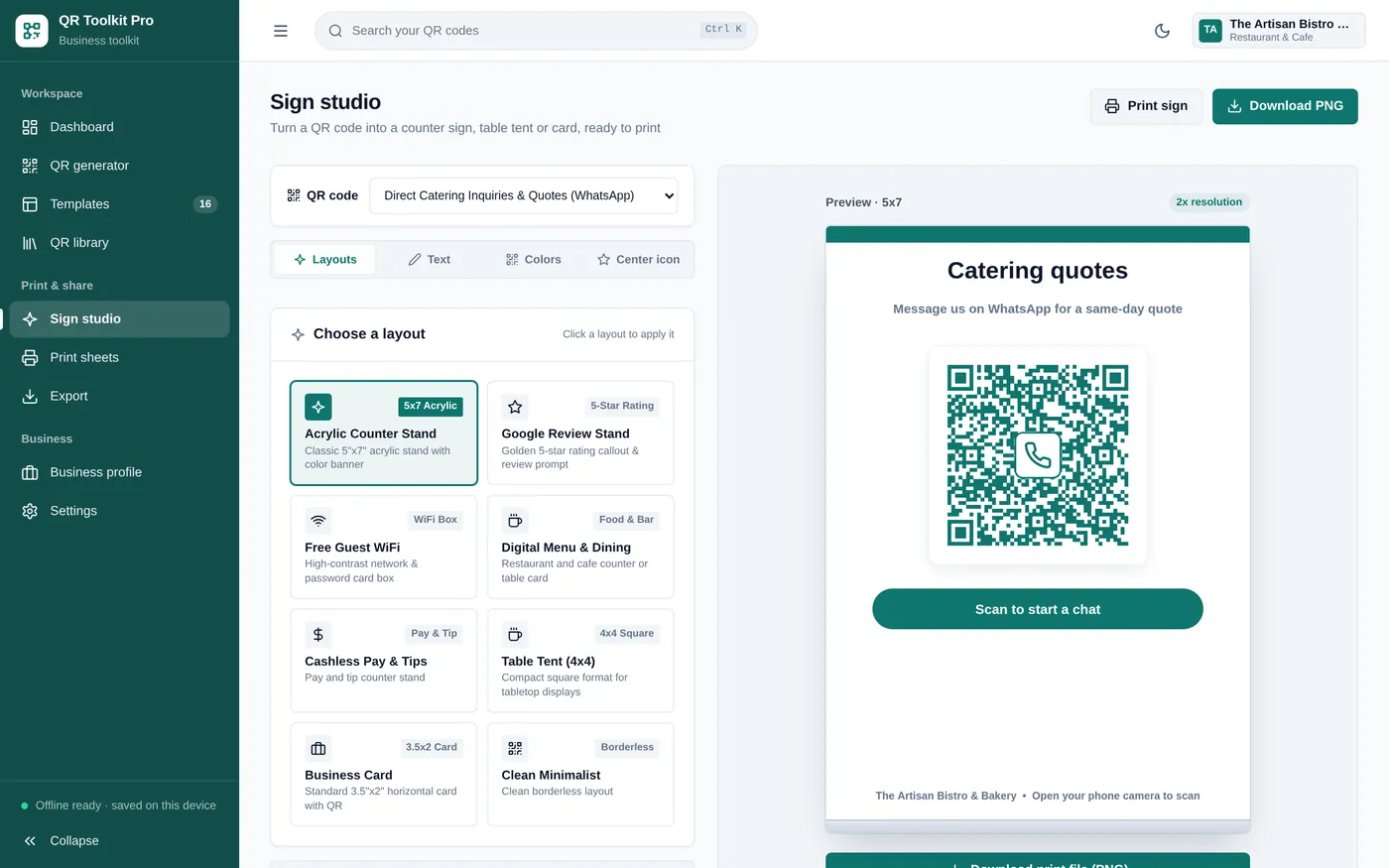This screenshot has width=1389, height=868.
Task: Click the 2x resolution badge
Action: pos(1208,202)
